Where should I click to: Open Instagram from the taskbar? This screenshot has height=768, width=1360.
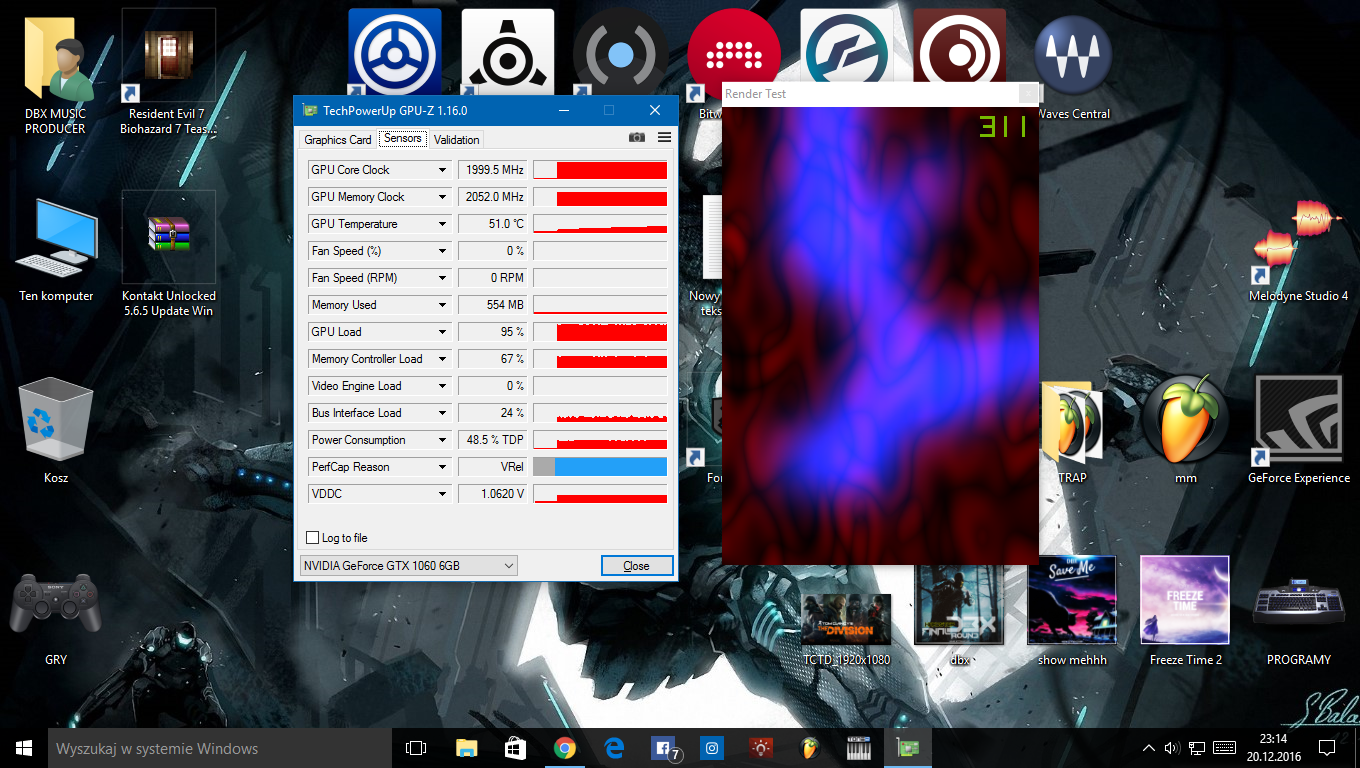[712, 748]
